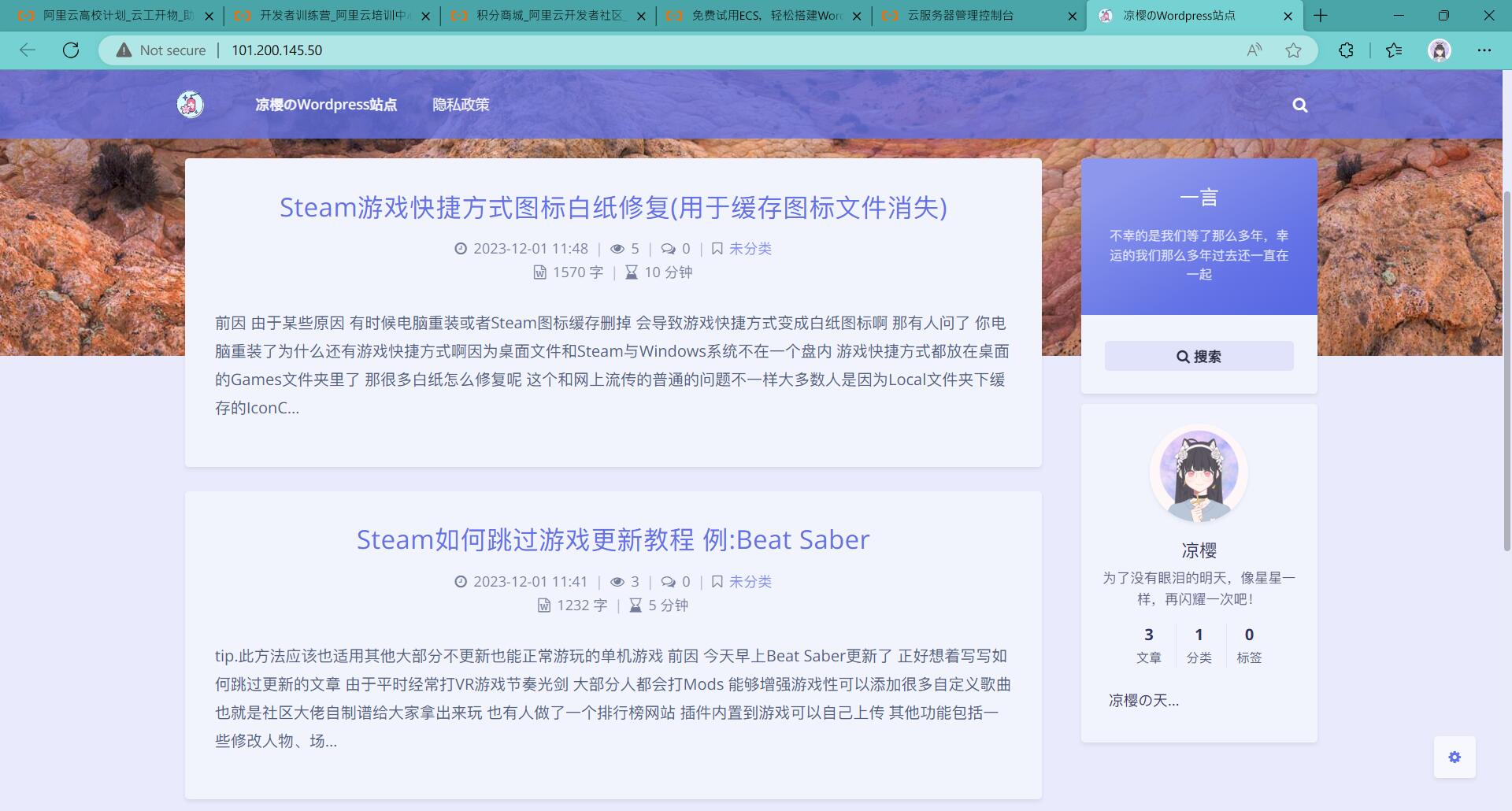Click Beat Saber post date 2023-12-01 11:41
Image resolution: width=1512 pixels, height=811 pixels.
(x=530, y=582)
